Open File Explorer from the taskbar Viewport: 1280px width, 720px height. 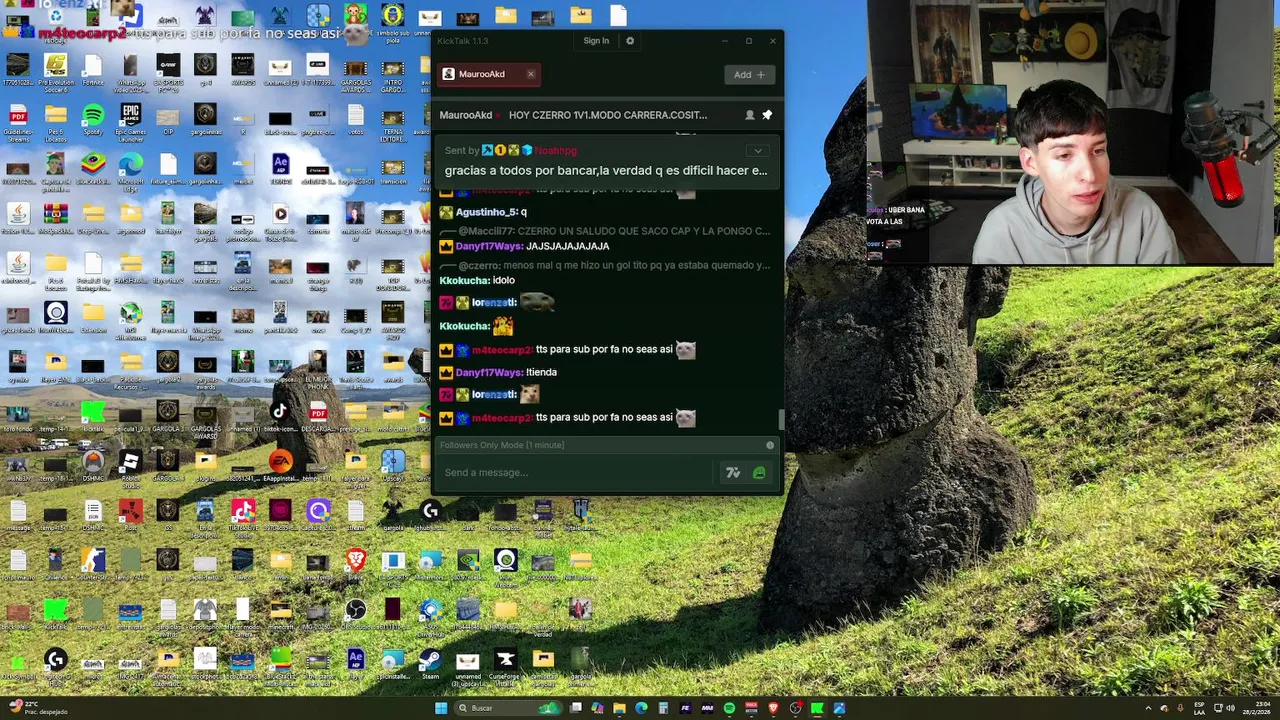619,708
